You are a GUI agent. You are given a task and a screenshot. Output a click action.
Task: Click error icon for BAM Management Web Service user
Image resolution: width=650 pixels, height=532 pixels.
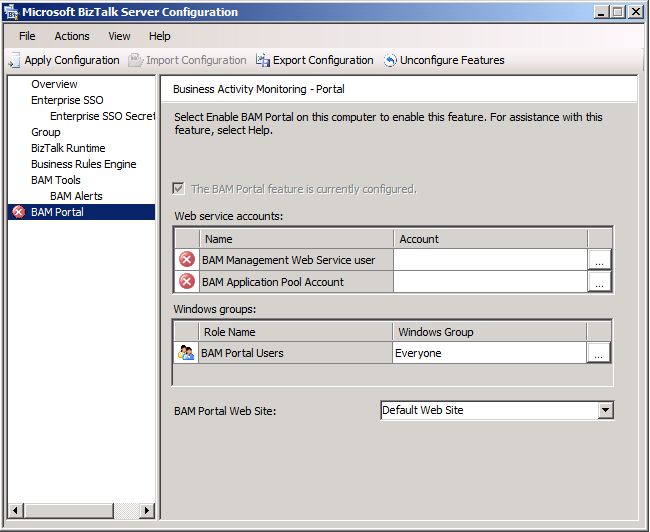[x=187, y=260]
